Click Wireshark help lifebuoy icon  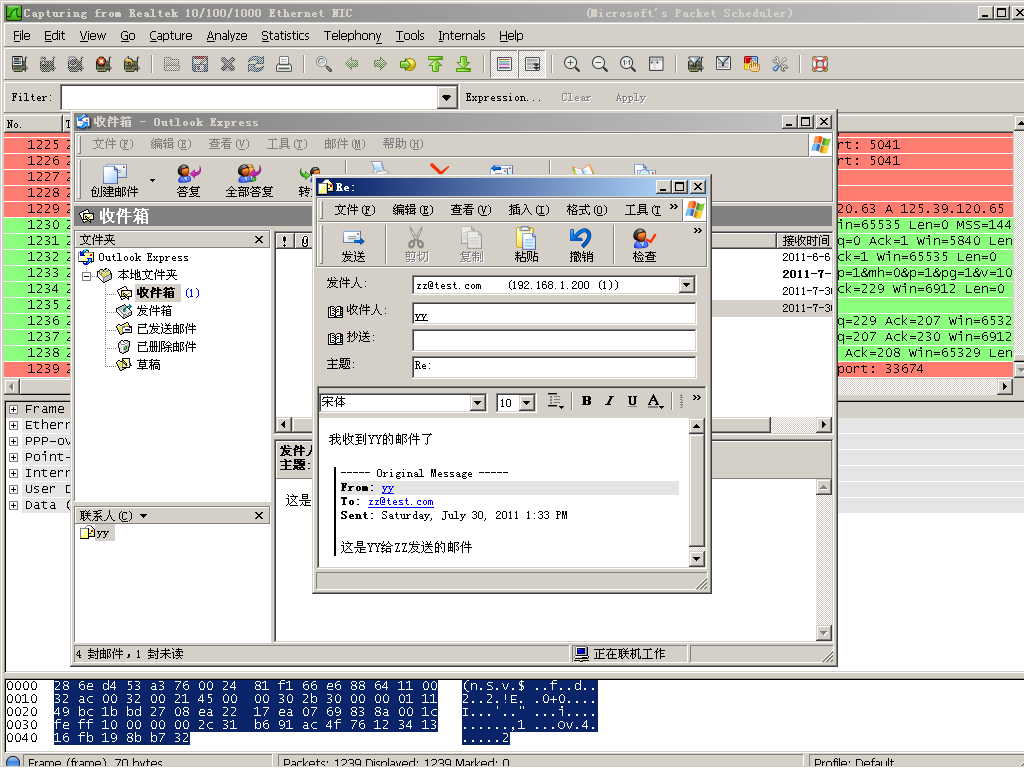tap(820, 63)
